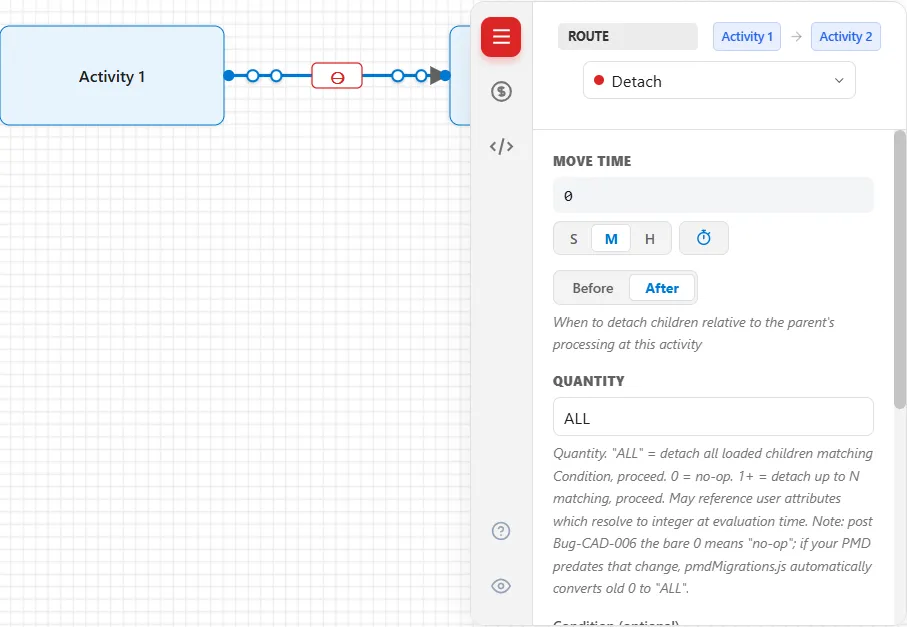This screenshot has width=907, height=627.
Task: Open the Detach route type dropdown
Action: click(719, 80)
